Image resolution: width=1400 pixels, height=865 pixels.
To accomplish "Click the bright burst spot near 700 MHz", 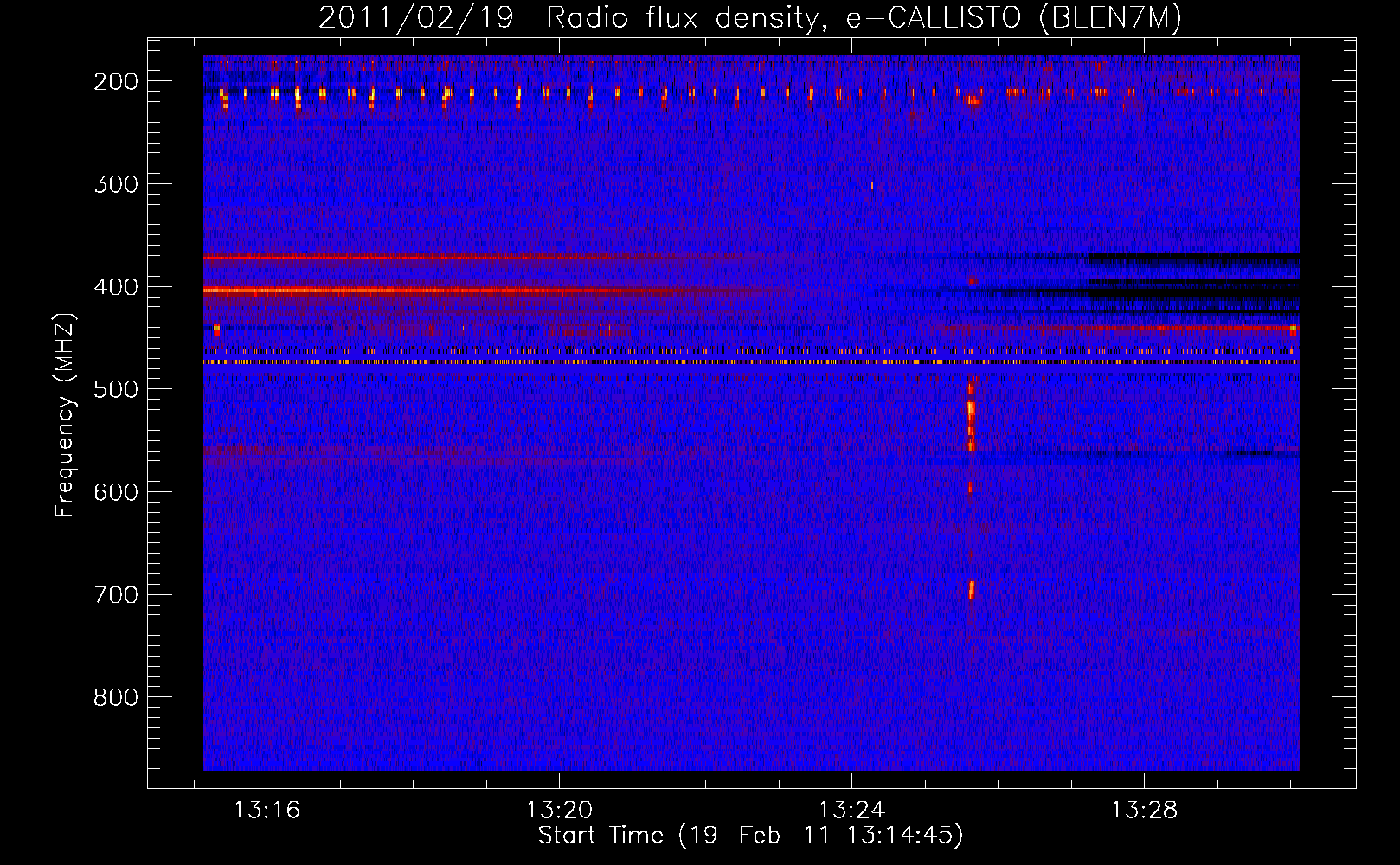I will pyautogui.click(x=971, y=589).
